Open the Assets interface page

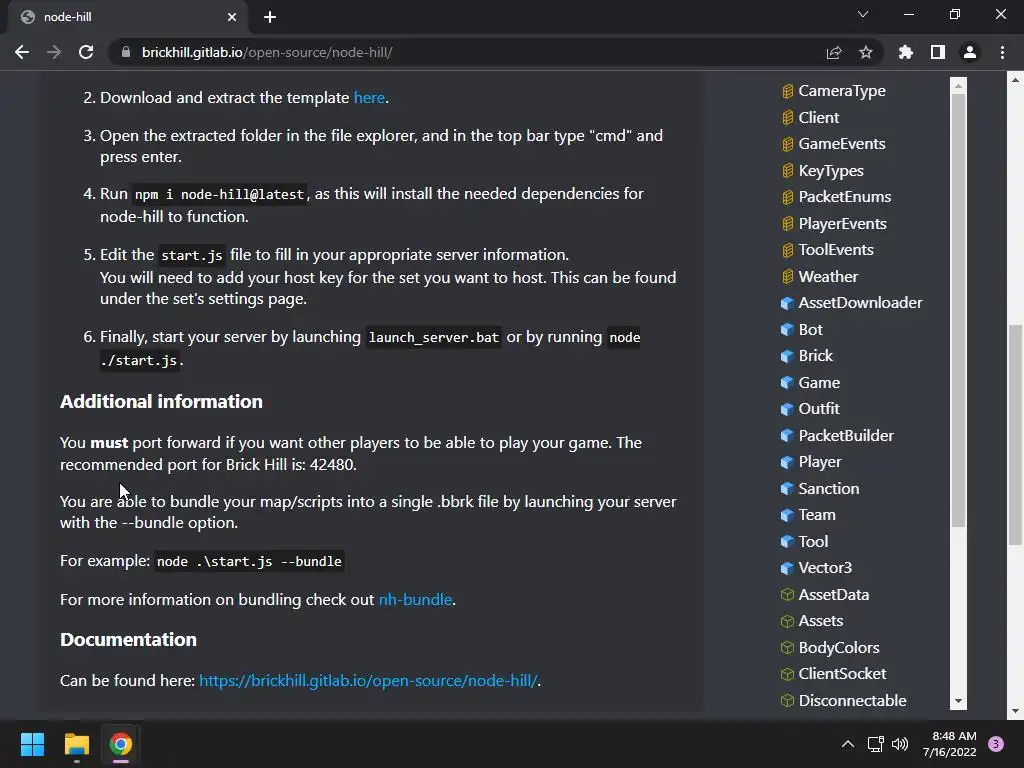(821, 621)
